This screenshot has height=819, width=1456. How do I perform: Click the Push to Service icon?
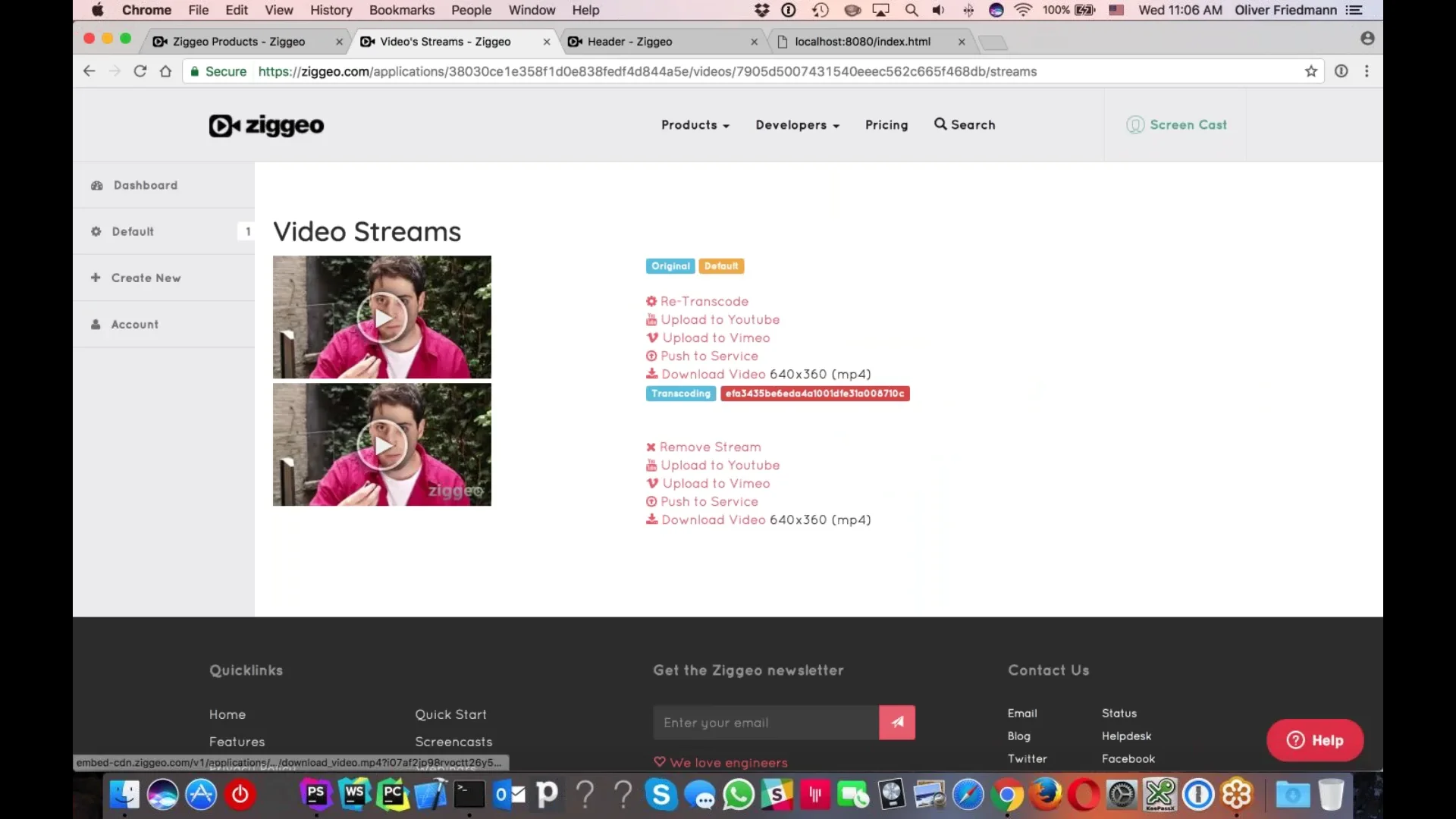(651, 356)
